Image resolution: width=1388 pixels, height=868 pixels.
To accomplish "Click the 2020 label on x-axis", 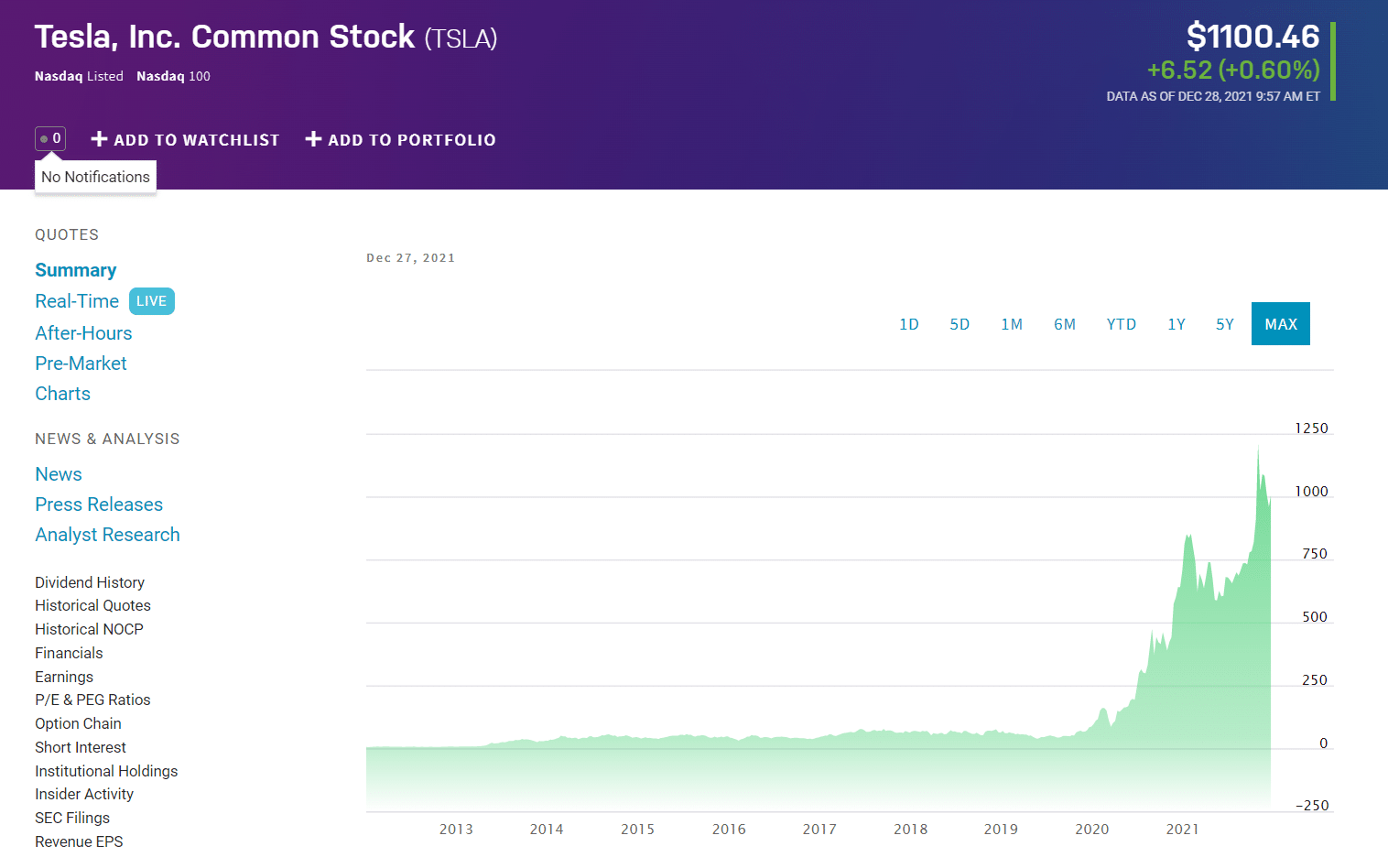I will pyautogui.click(x=1091, y=829).
